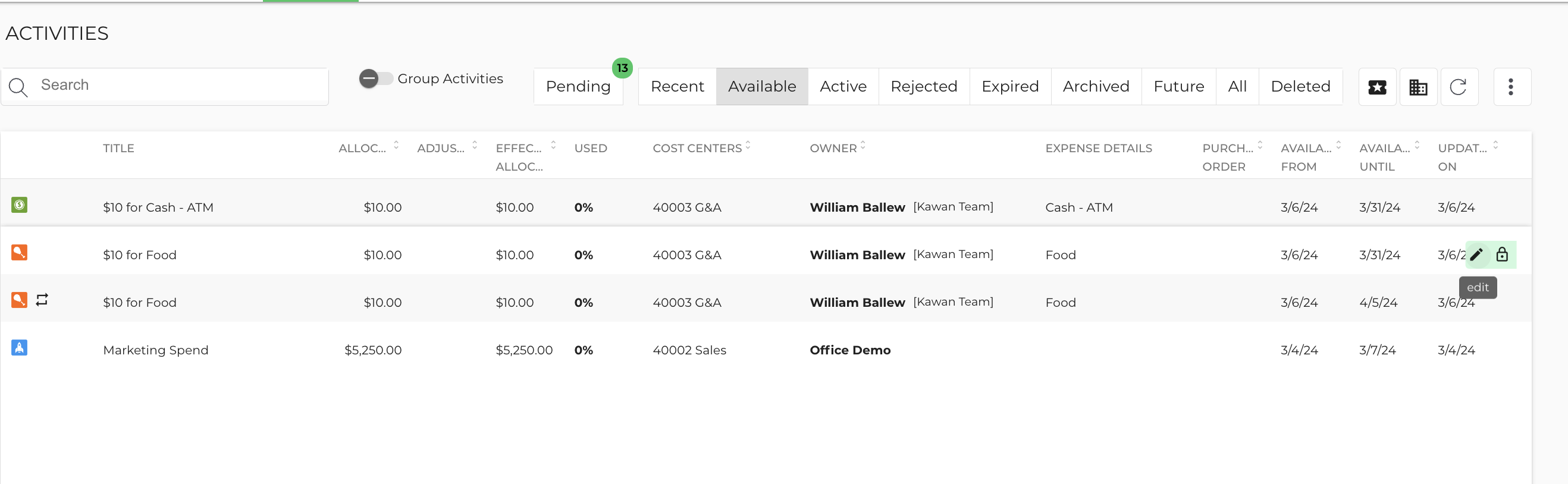
Task: Click the USED column header
Action: tap(591, 148)
